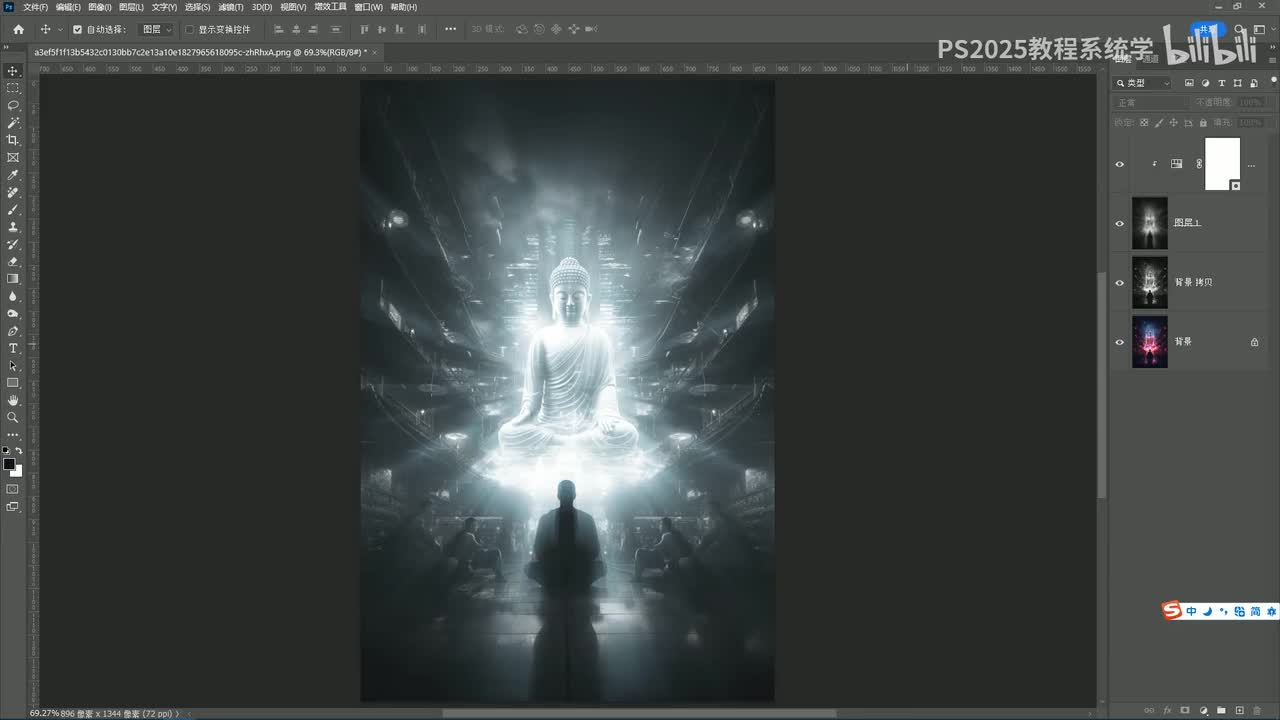Open the edit toolbar three-dots menu
This screenshot has height=720, width=1280.
point(13,435)
